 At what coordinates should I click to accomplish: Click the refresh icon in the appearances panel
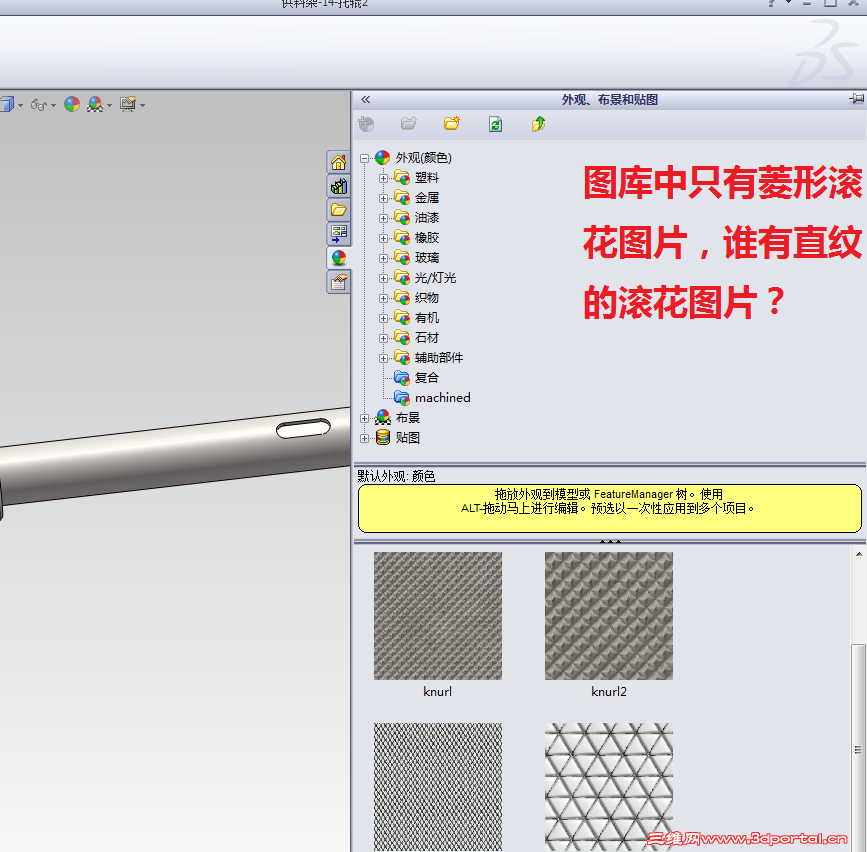tap(495, 124)
